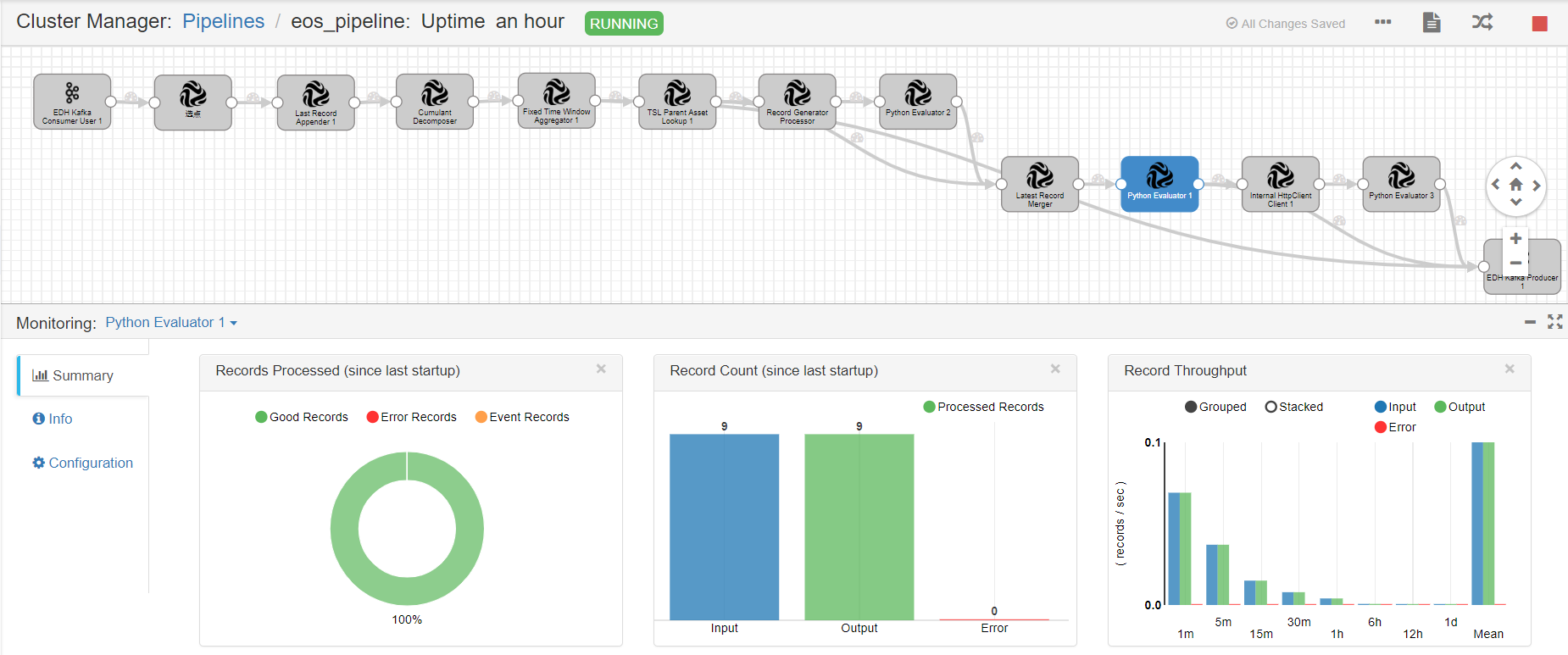
Task: Click the 5m bars in throughput chart
Action: (1218, 575)
